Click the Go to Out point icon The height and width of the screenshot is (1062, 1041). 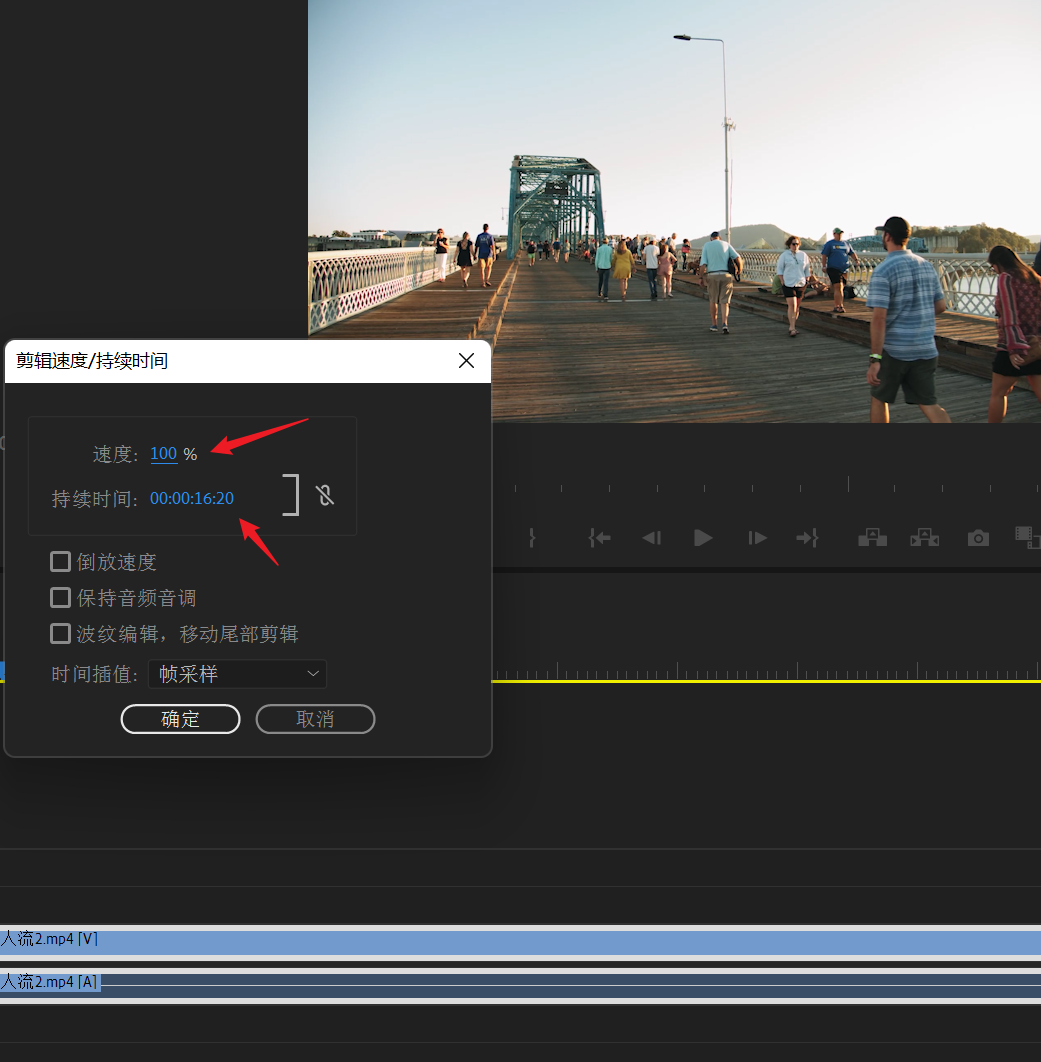coord(807,538)
